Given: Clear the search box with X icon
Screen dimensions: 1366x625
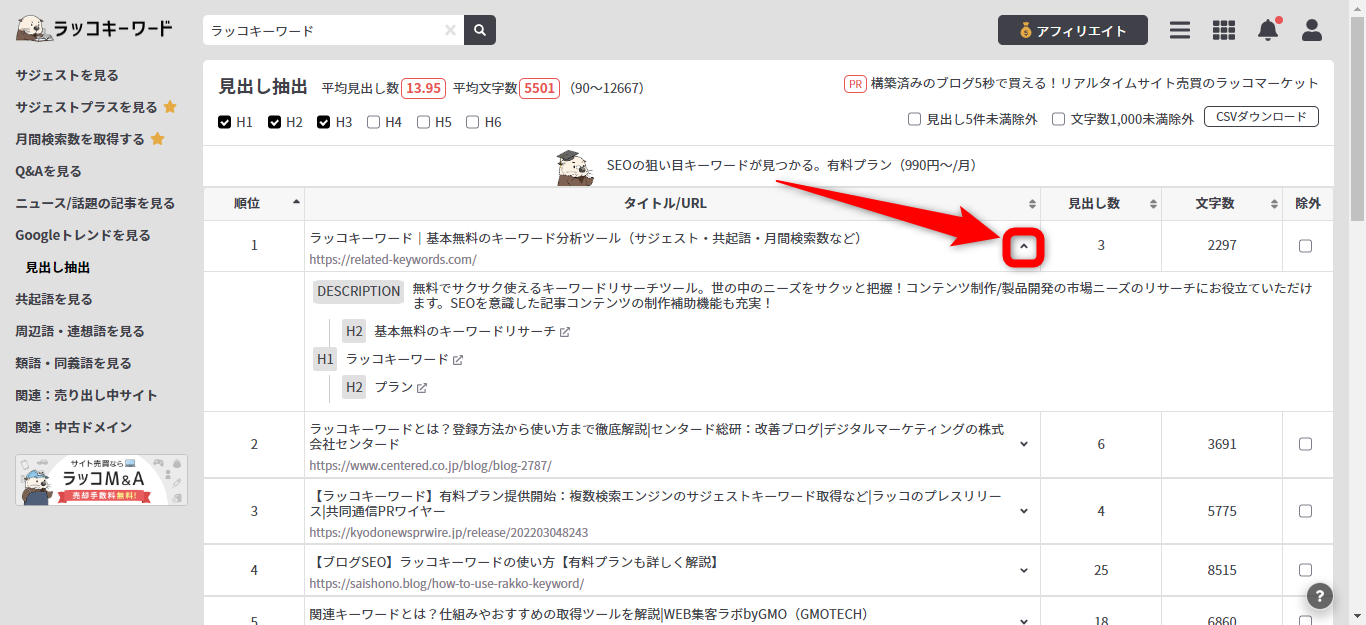Looking at the screenshot, I should click(x=451, y=31).
